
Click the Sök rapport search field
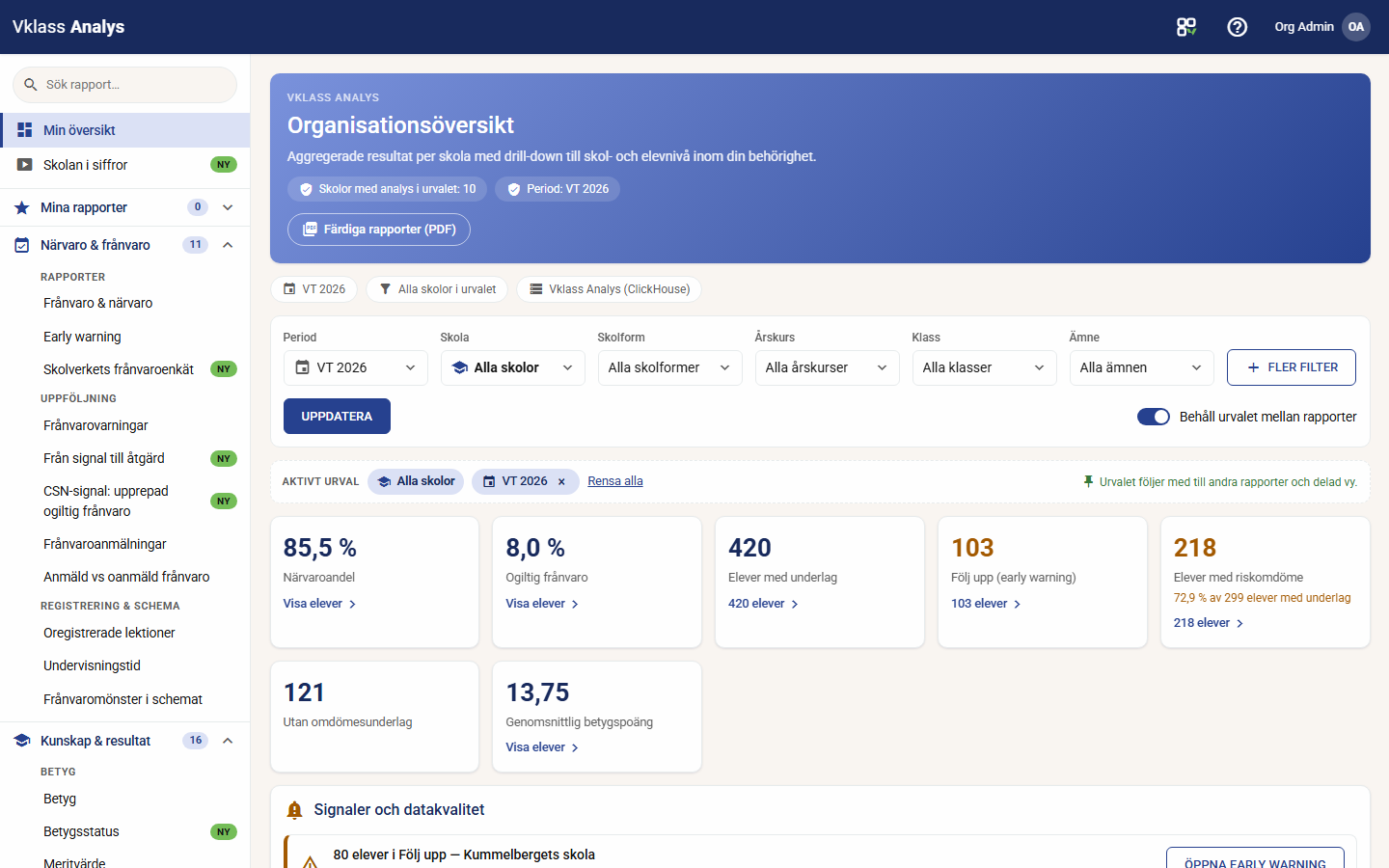tap(125, 85)
